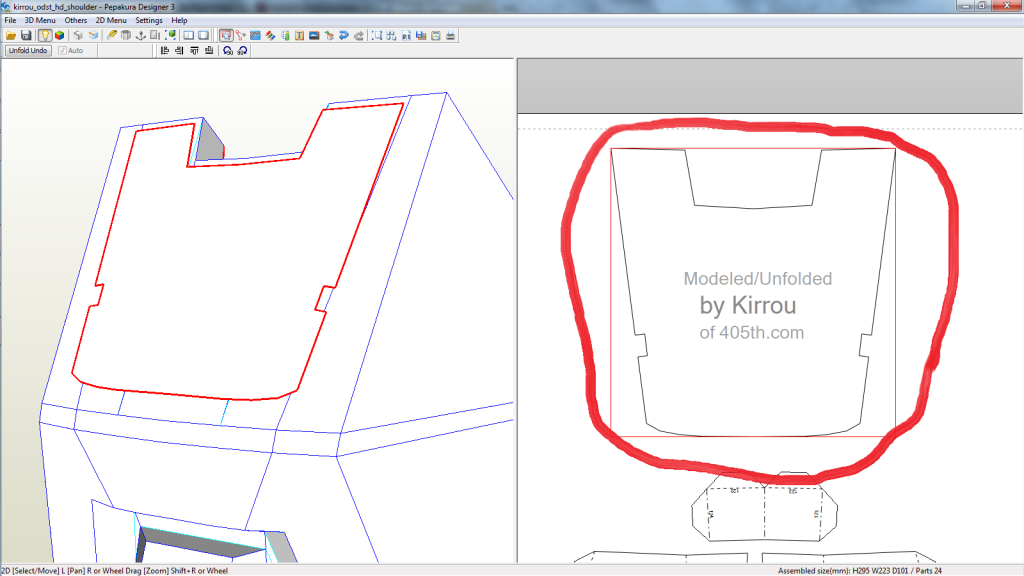Viewport: 1024px width, 576px height.
Task: Click the blue-red save-style icon near print
Action: click(x=421, y=35)
